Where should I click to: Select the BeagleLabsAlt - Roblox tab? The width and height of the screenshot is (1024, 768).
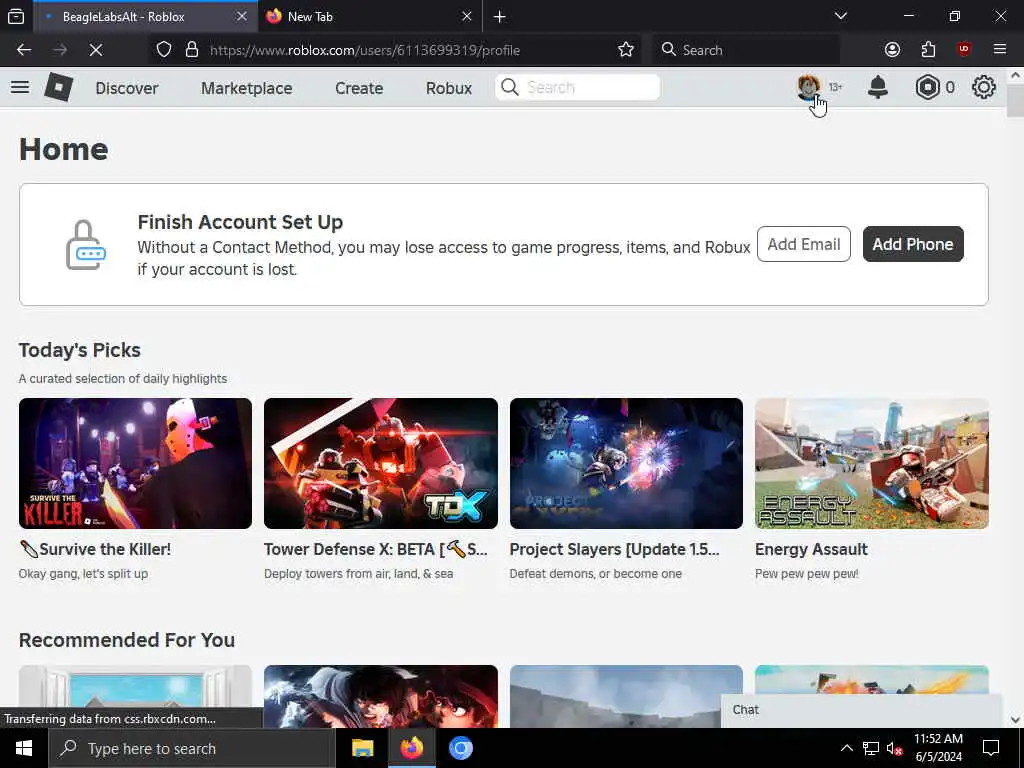(x=145, y=16)
